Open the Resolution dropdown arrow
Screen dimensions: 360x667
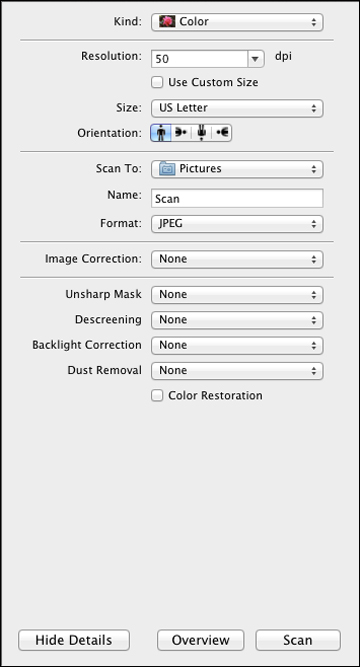tap(255, 59)
